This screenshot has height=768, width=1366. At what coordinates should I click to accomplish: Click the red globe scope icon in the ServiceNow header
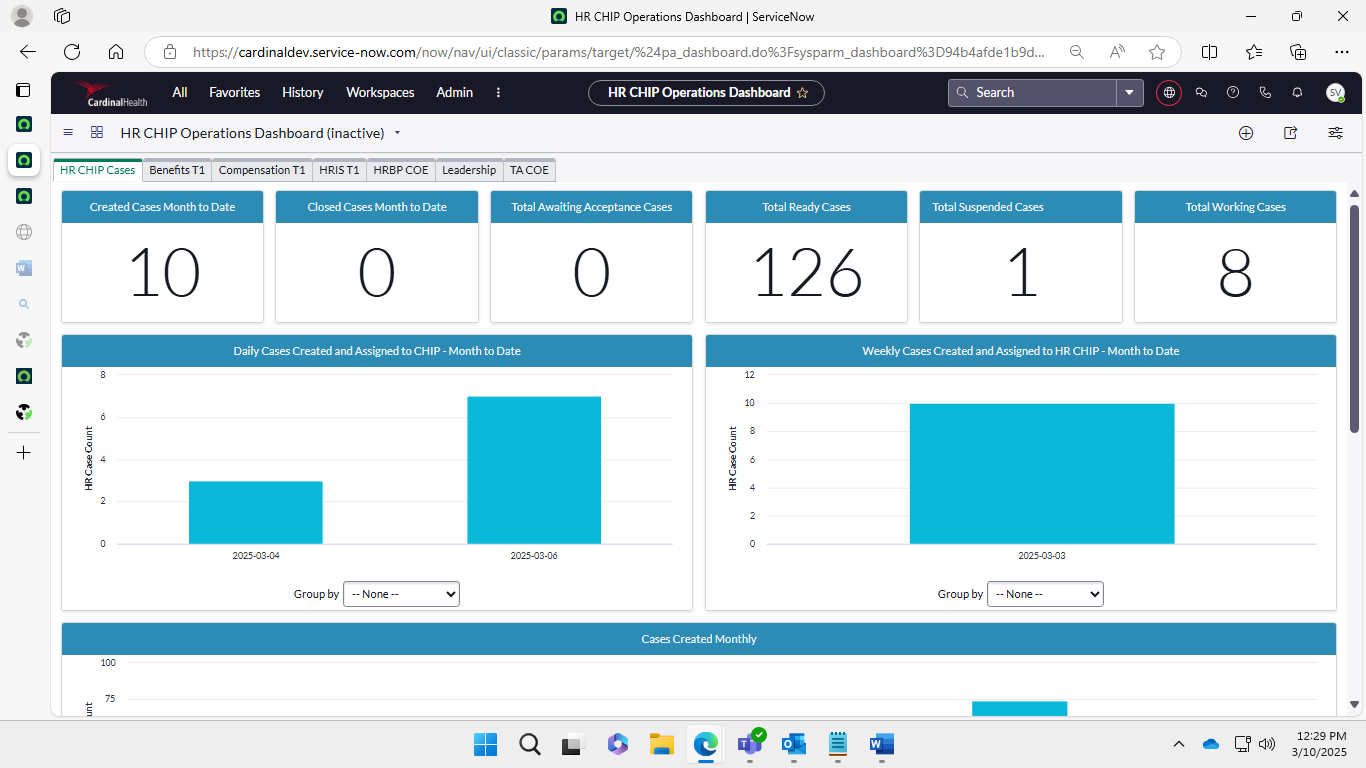(1169, 92)
